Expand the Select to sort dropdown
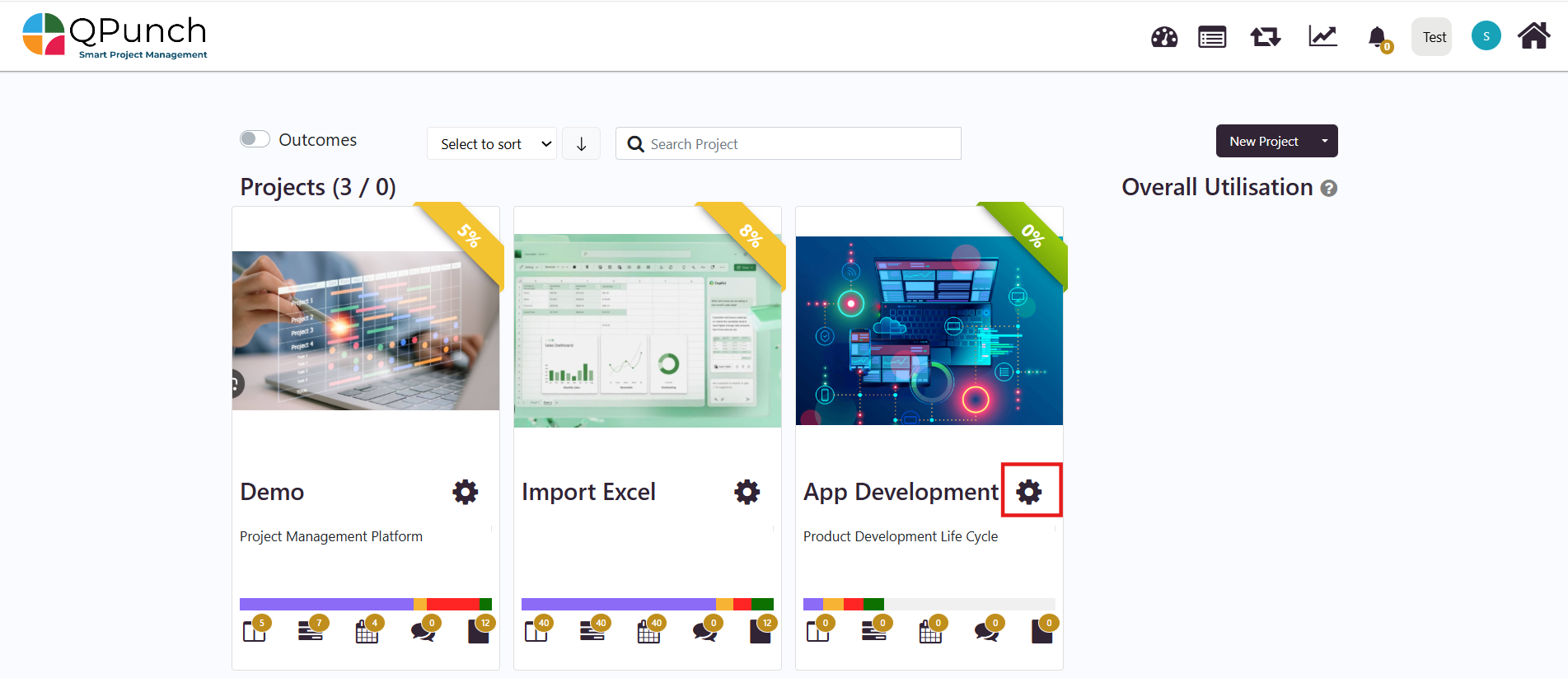The width and height of the screenshot is (1568, 678). point(492,144)
